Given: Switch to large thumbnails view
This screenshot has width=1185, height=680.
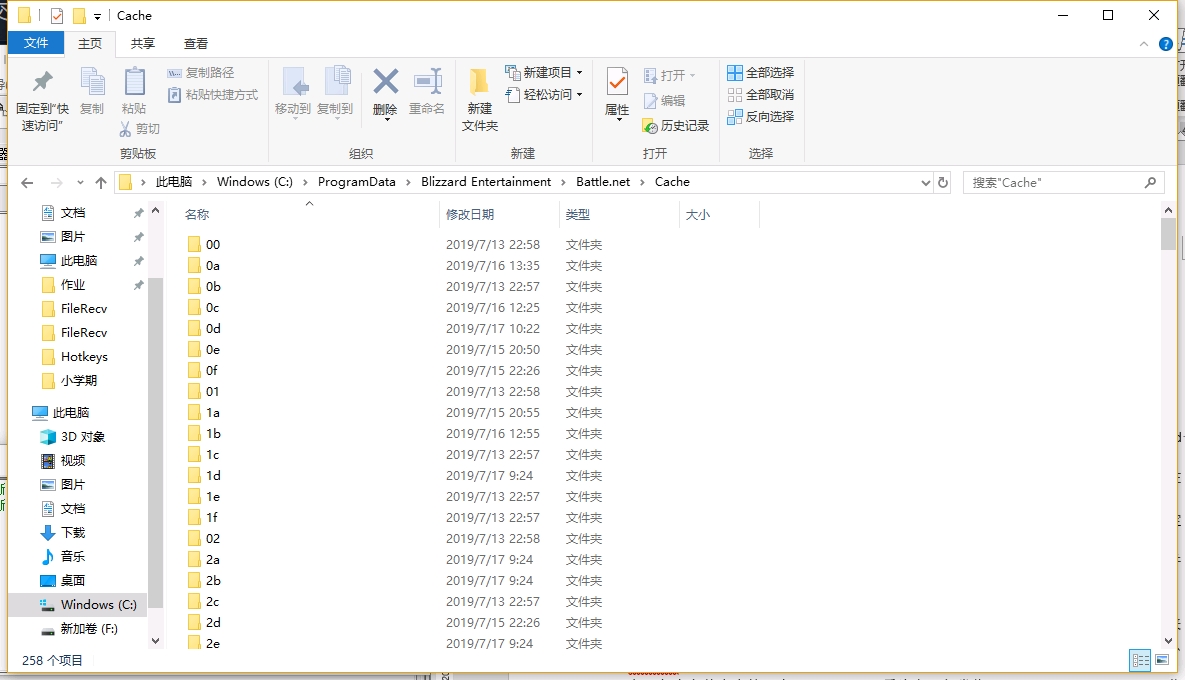Looking at the screenshot, I should [x=1162, y=660].
